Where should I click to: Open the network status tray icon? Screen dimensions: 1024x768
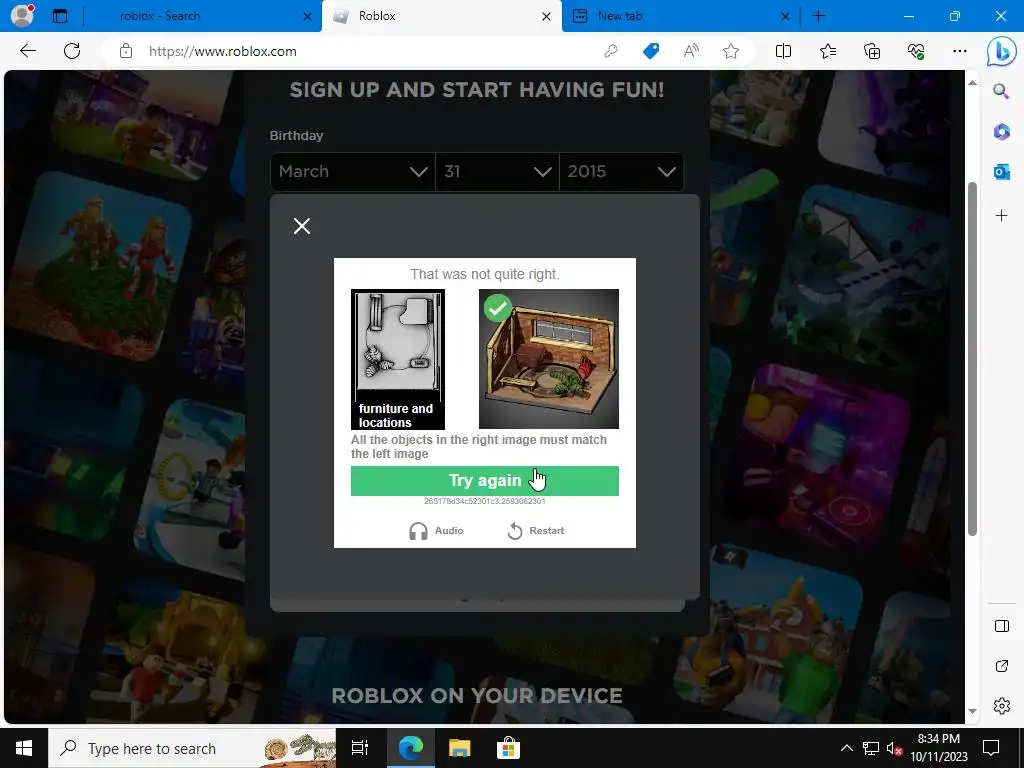[x=871, y=748]
